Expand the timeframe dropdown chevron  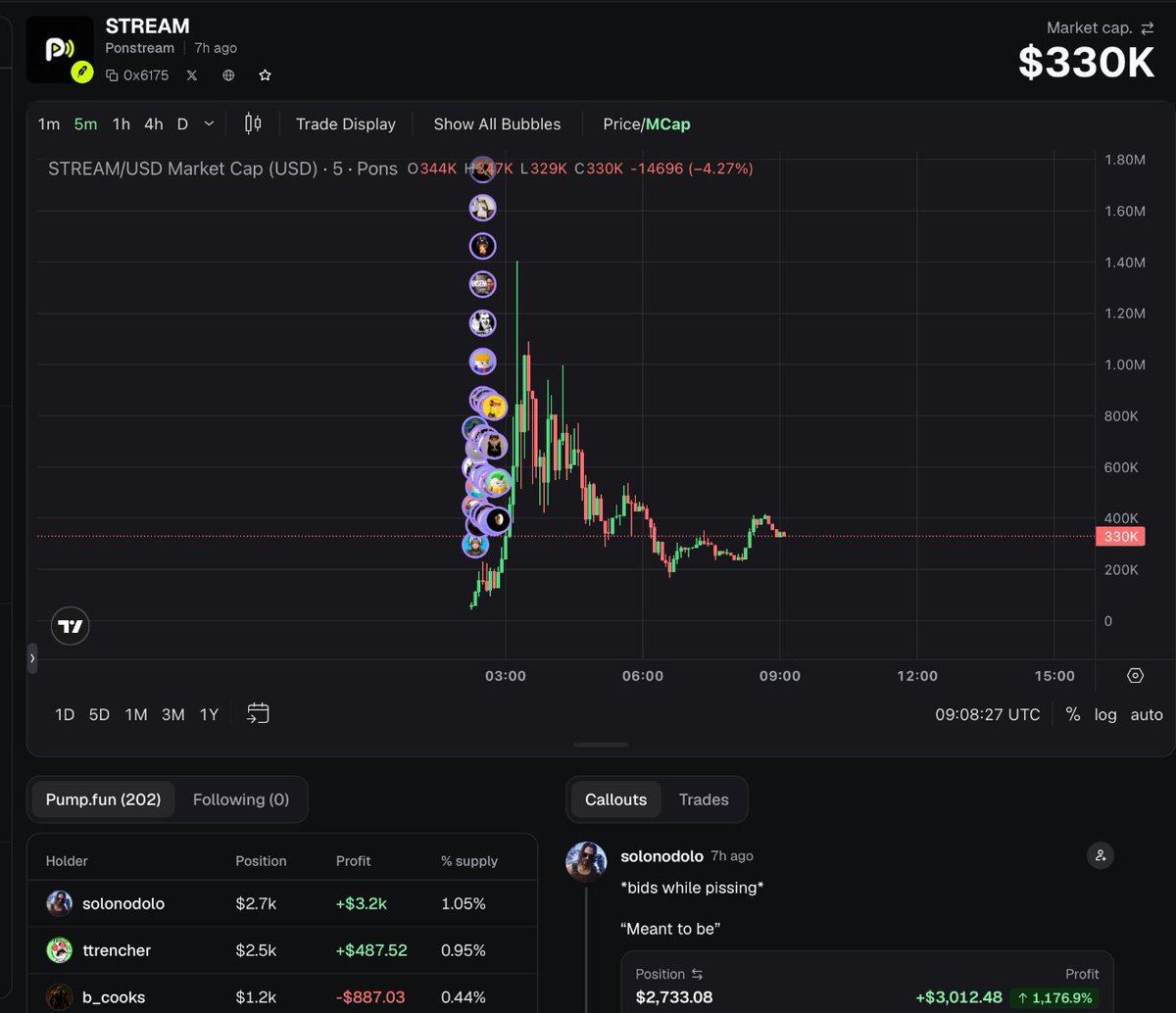point(209,124)
